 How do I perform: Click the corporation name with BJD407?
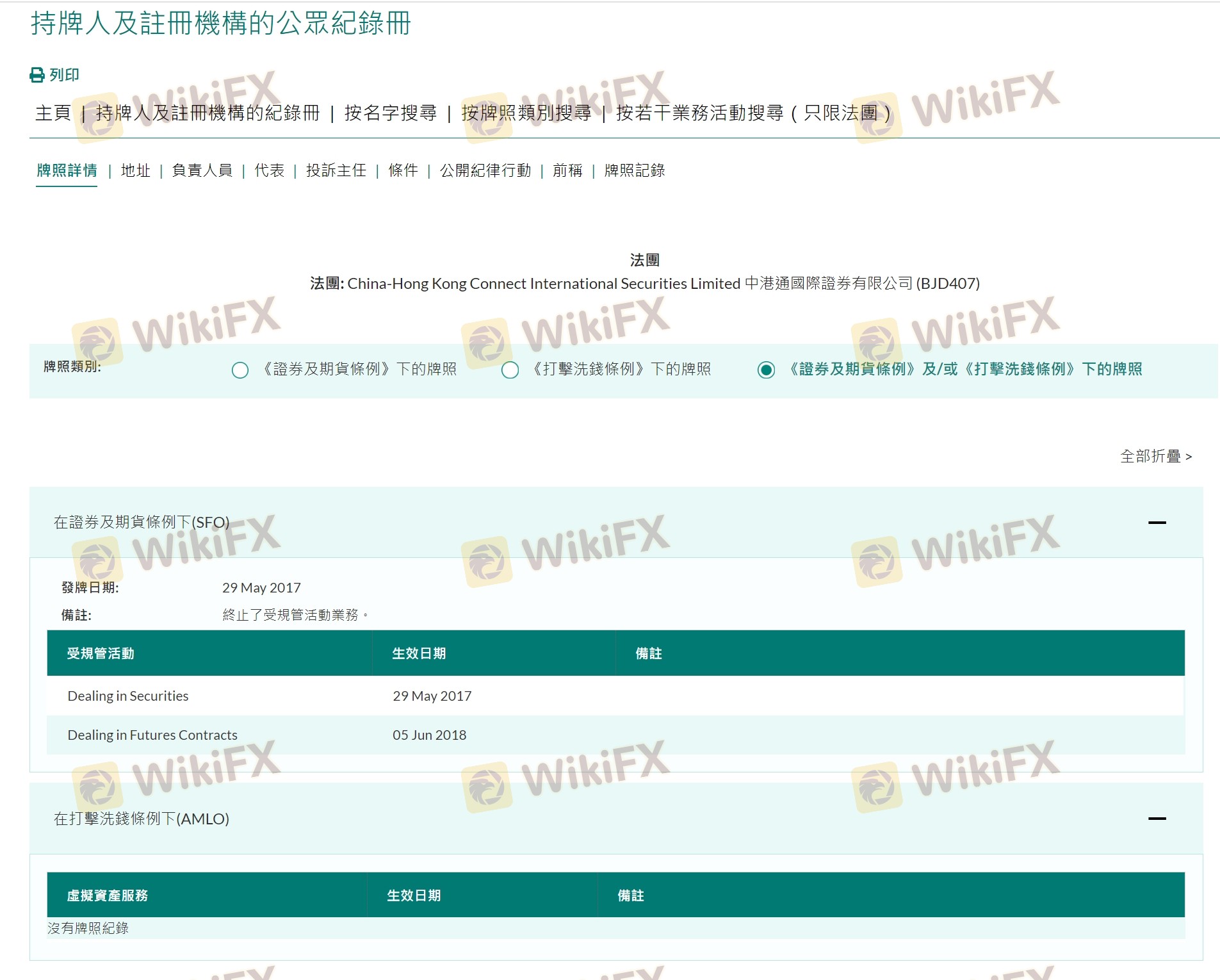[645, 284]
